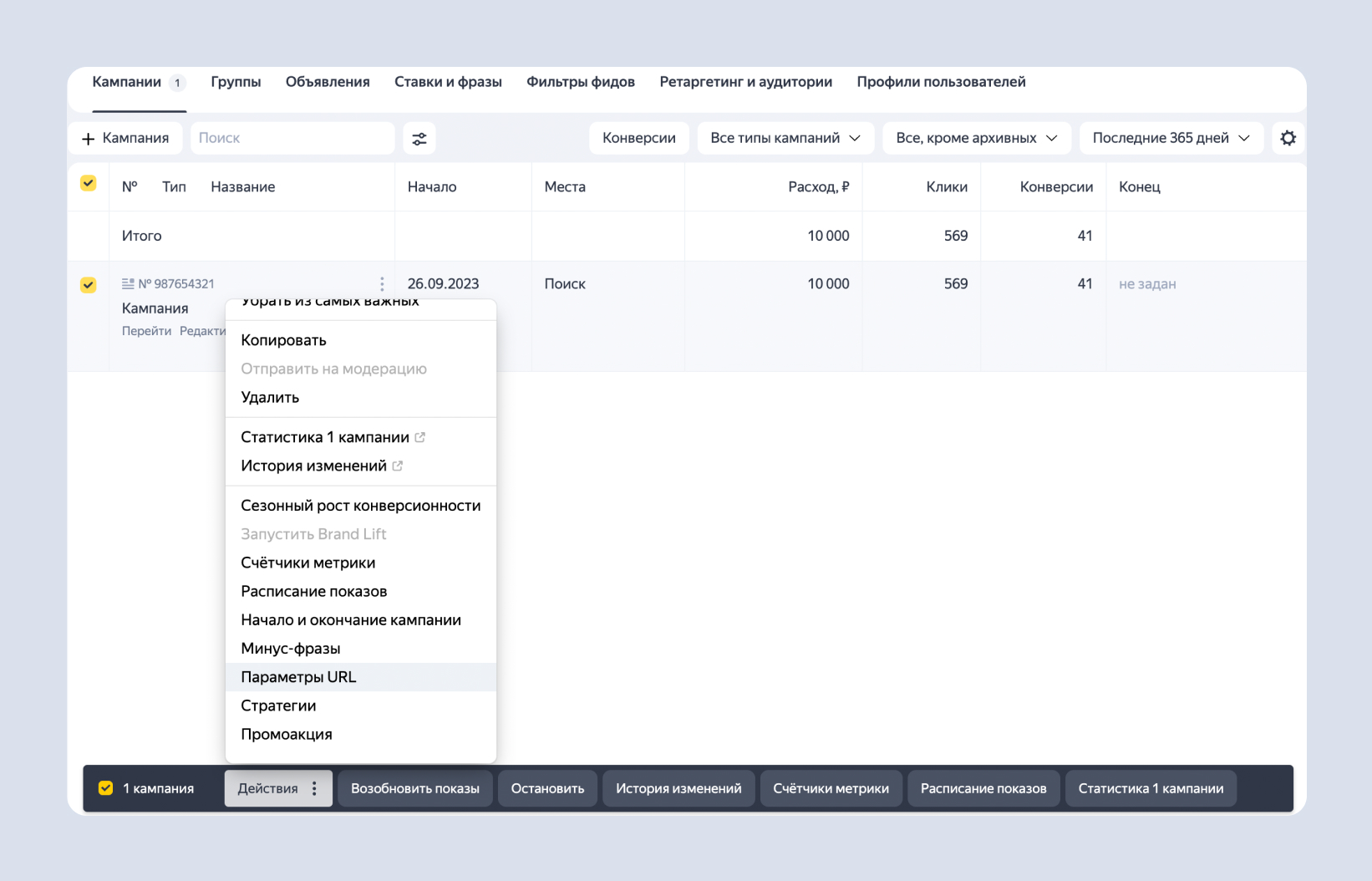Uncheck the campaign 987654321 row checkbox
The image size is (1372, 881).
point(88,285)
